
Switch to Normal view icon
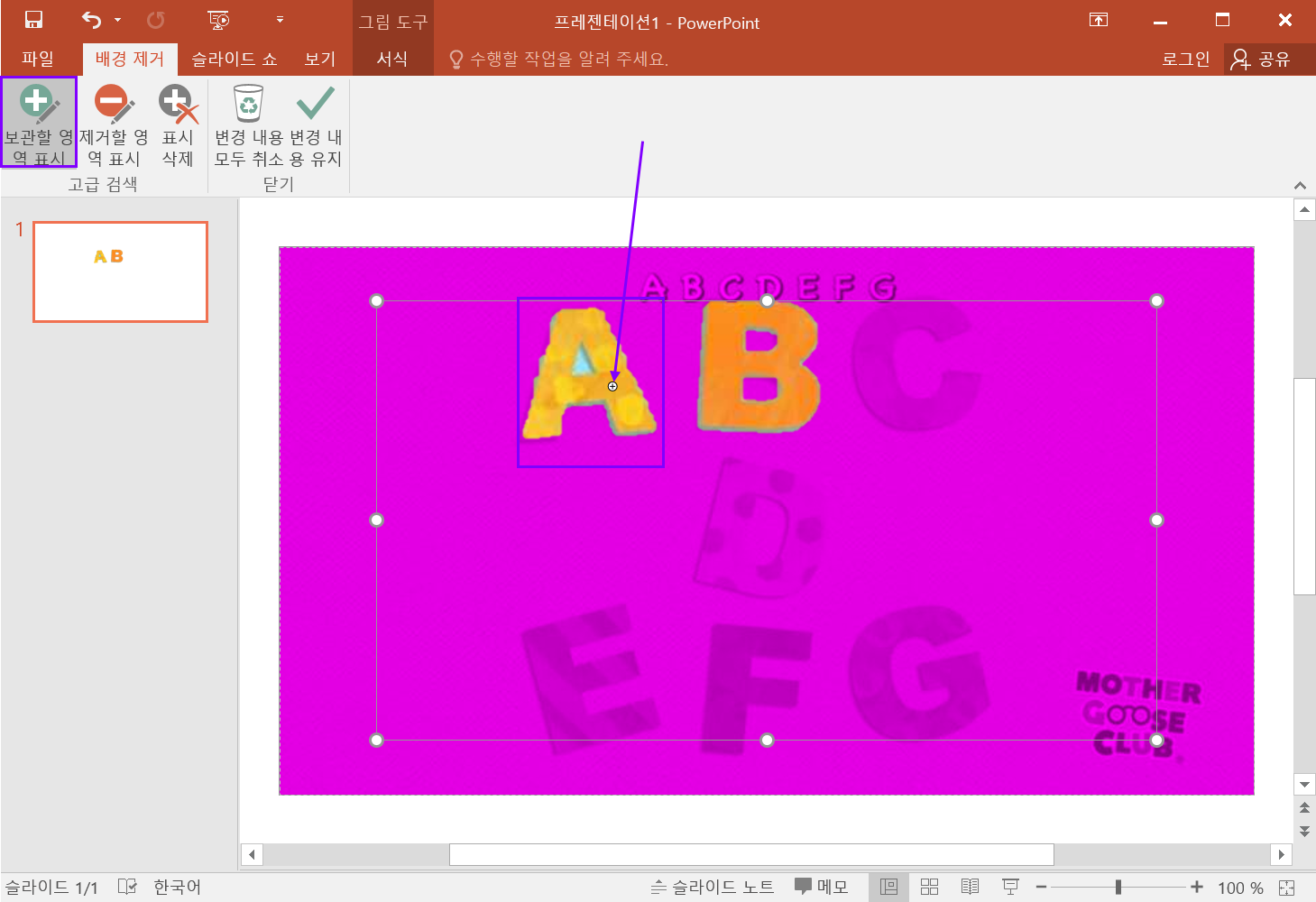coord(888,887)
